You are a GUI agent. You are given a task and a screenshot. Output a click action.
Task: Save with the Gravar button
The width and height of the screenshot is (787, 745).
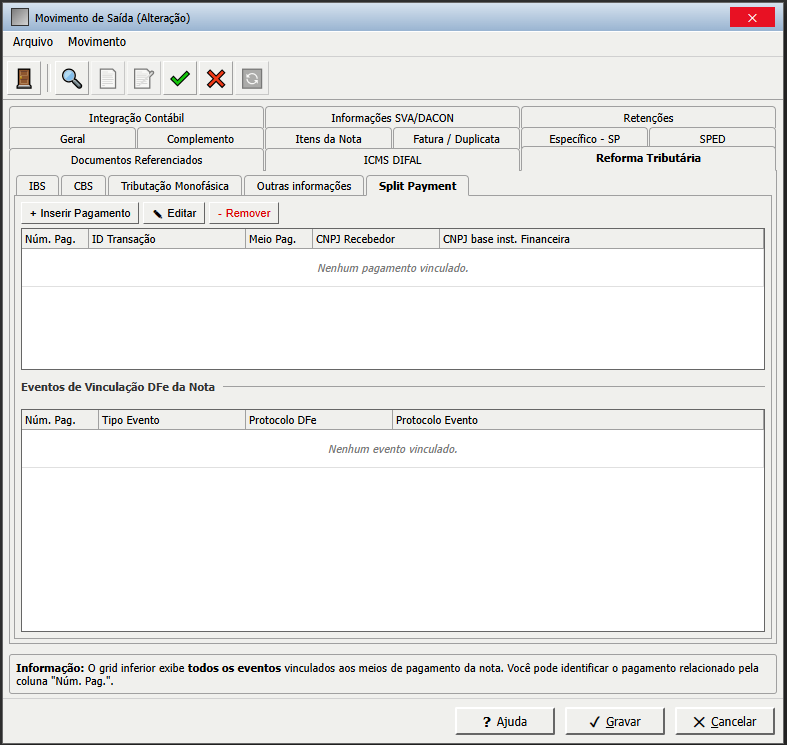point(615,721)
